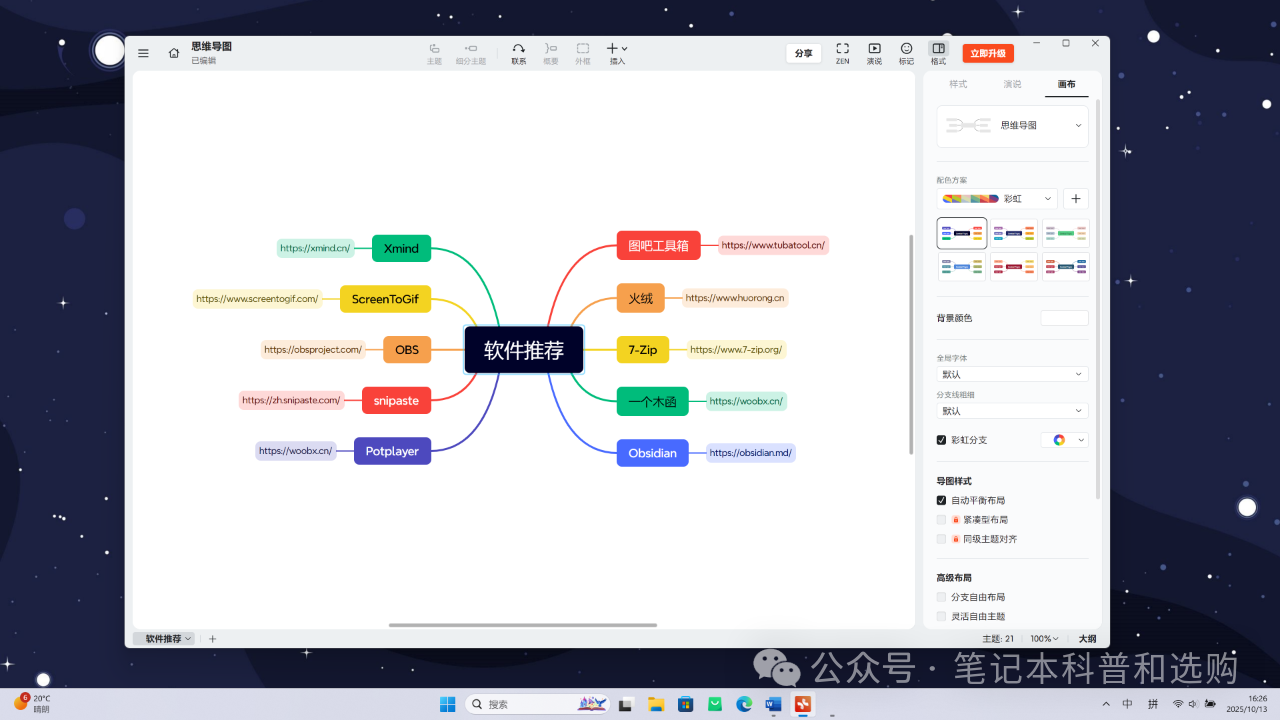Switch to the 演说 panel tab
Screen dimensions: 1280x720
click(1012, 84)
